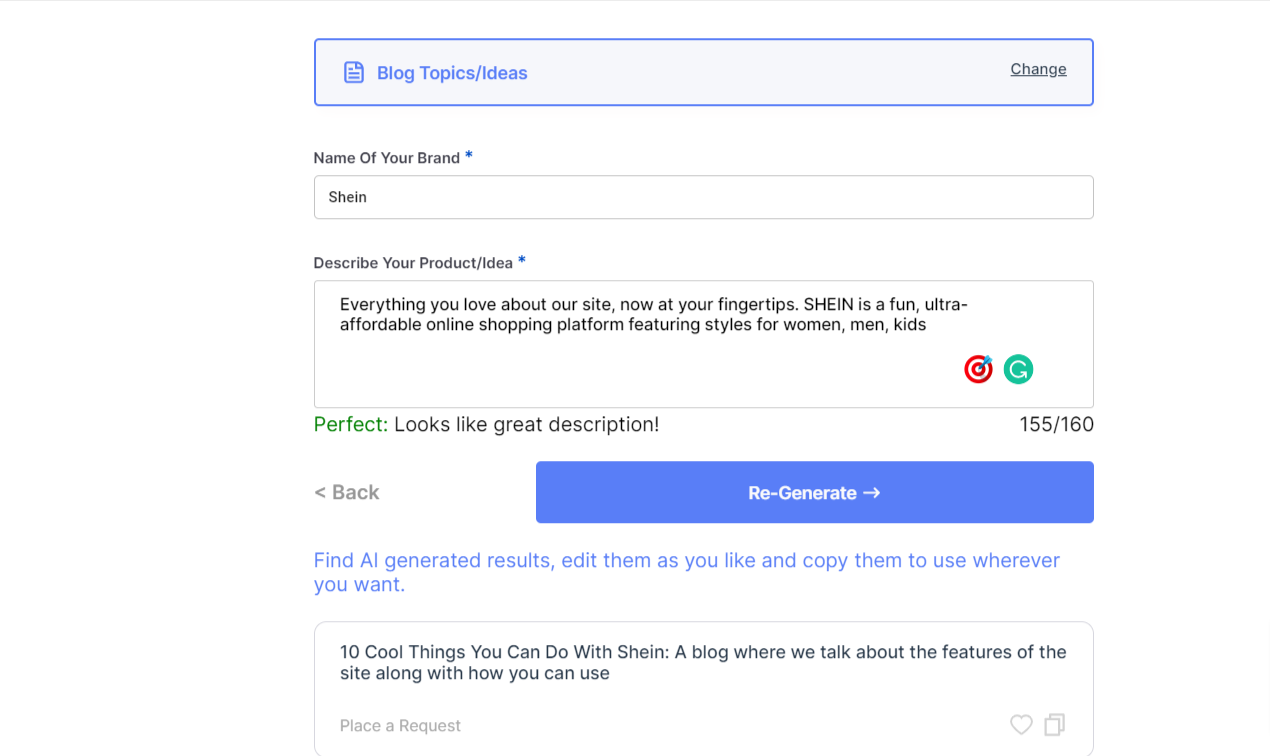The image size is (1270, 756).
Task: Click the red target extension icon
Action: point(978,369)
